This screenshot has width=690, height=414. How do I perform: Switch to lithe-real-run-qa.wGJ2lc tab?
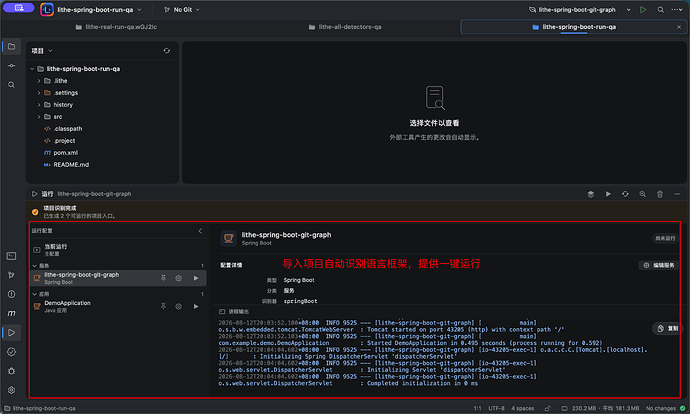116,27
